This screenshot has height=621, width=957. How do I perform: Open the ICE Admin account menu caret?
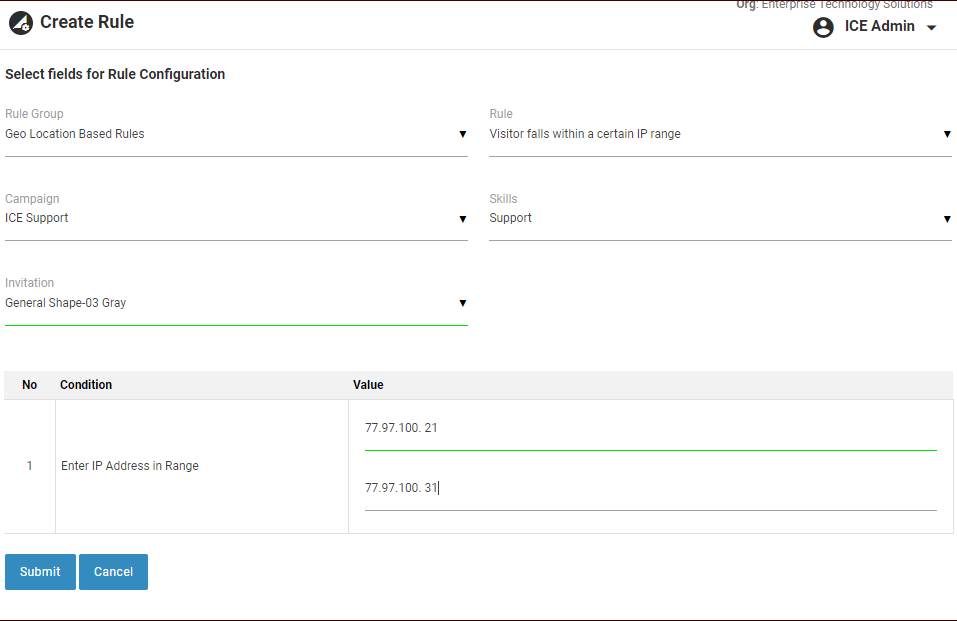click(x=931, y=28)
